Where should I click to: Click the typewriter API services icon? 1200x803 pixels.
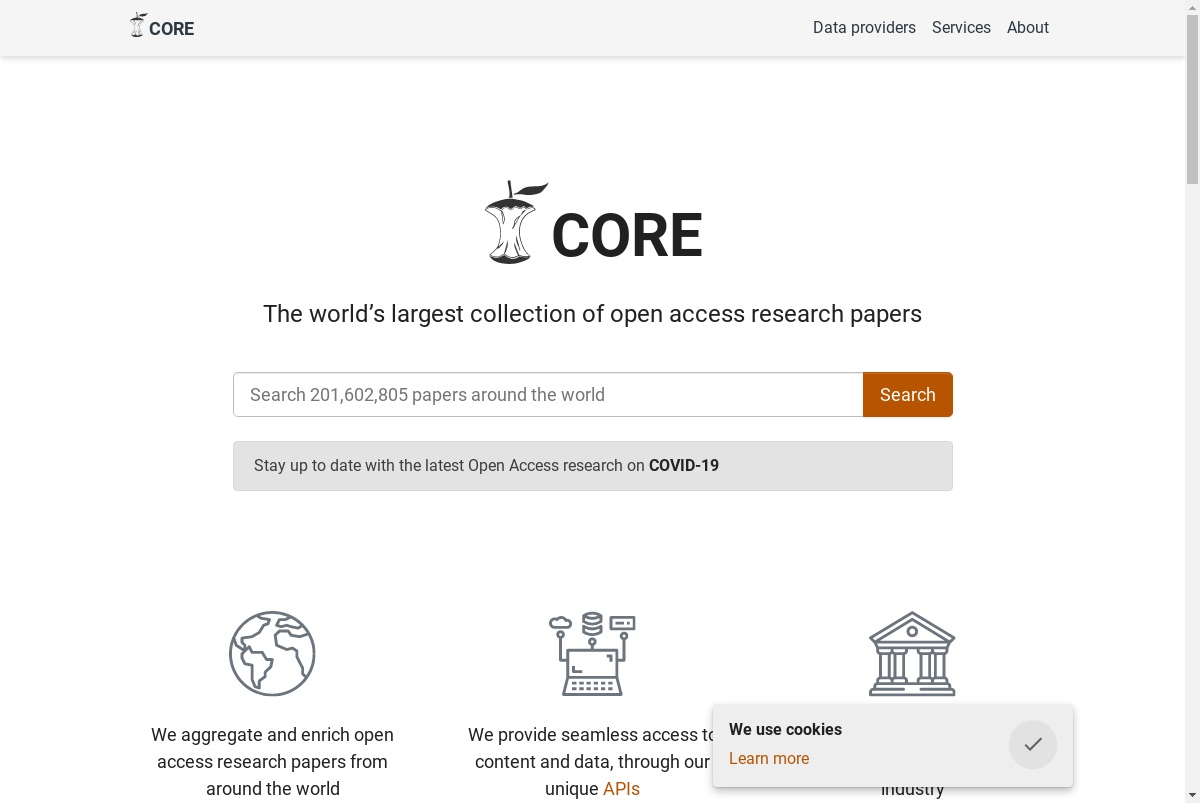click(592, 654)
